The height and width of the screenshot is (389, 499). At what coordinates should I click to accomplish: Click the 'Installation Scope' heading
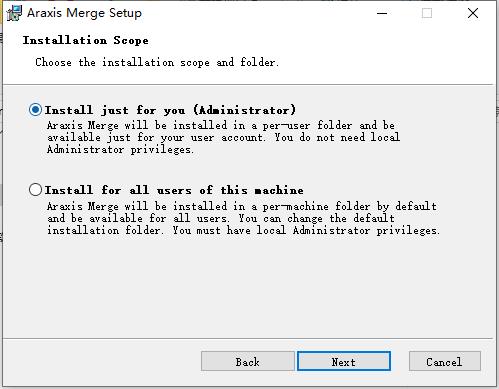[x=86, y=40]
